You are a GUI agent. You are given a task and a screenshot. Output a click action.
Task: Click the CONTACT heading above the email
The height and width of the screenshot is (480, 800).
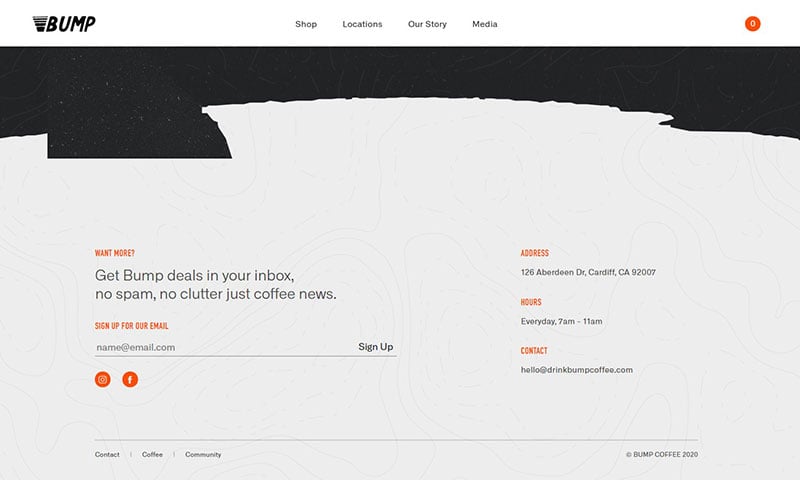click(534, 351)
